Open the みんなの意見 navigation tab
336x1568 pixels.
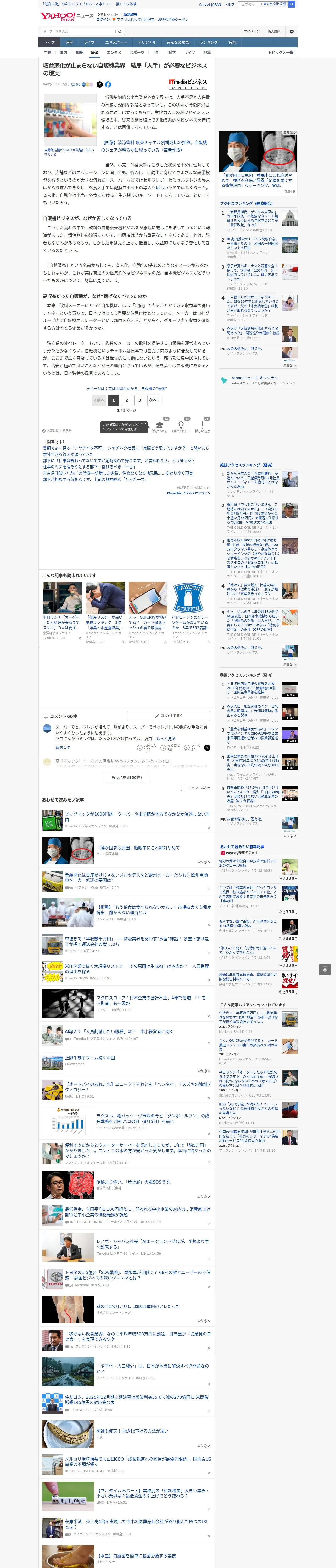pyautogui.click(x=178, y=43)
